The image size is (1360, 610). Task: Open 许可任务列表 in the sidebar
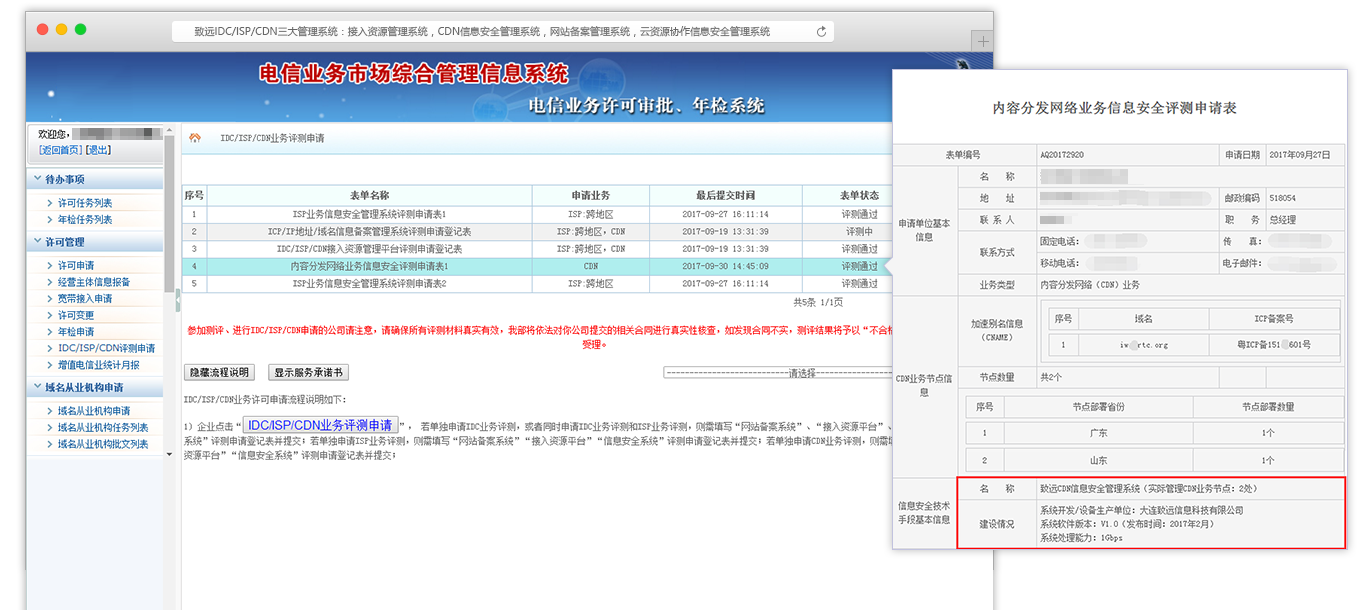coord(85,203)
